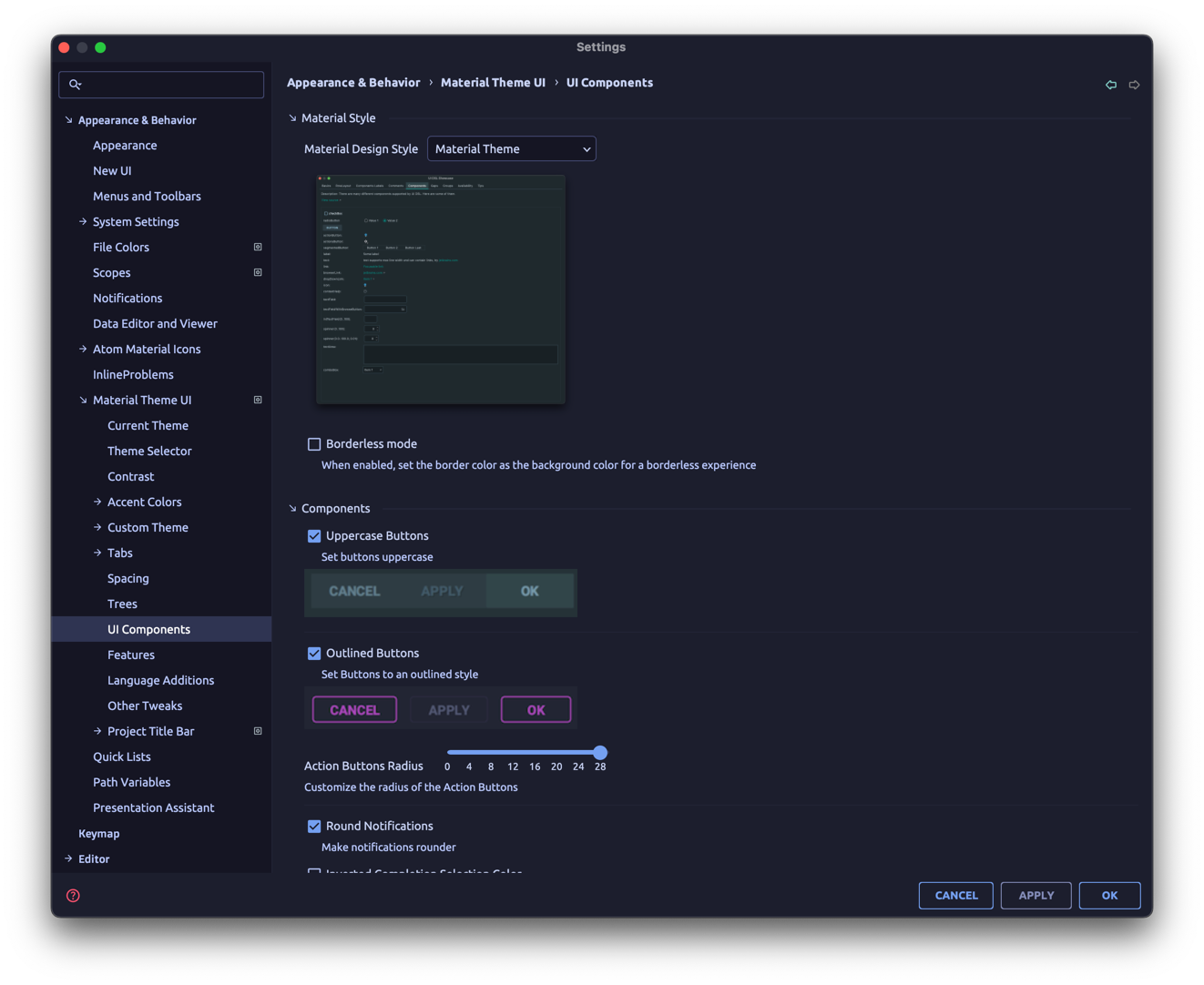Open help via the question mark icon
Screen dimensions: 1204x985
coord(72,895)
